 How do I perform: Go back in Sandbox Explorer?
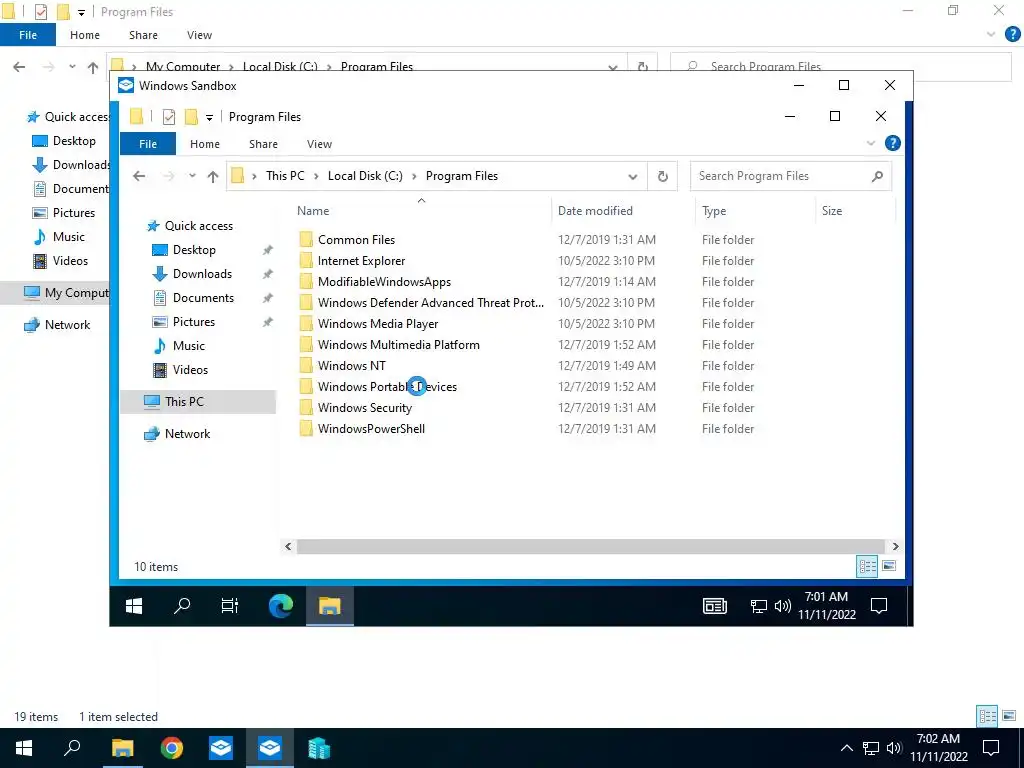(x=139, y=176)
